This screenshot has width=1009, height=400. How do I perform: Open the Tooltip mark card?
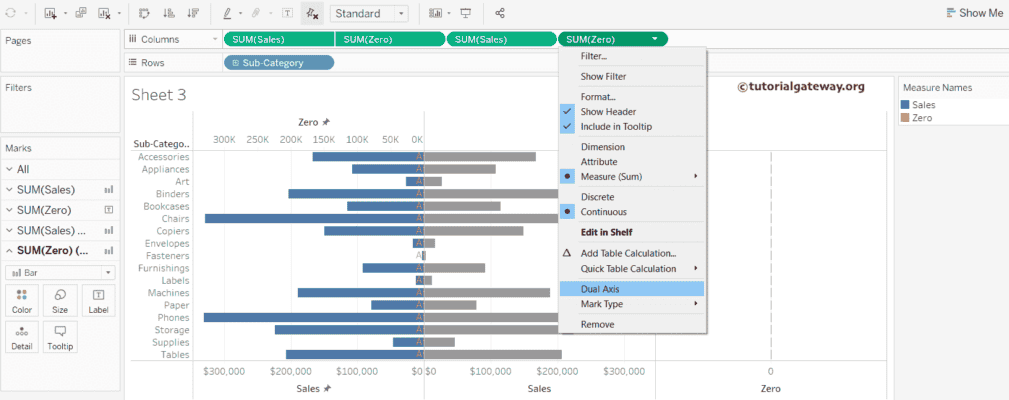point(60,336)
